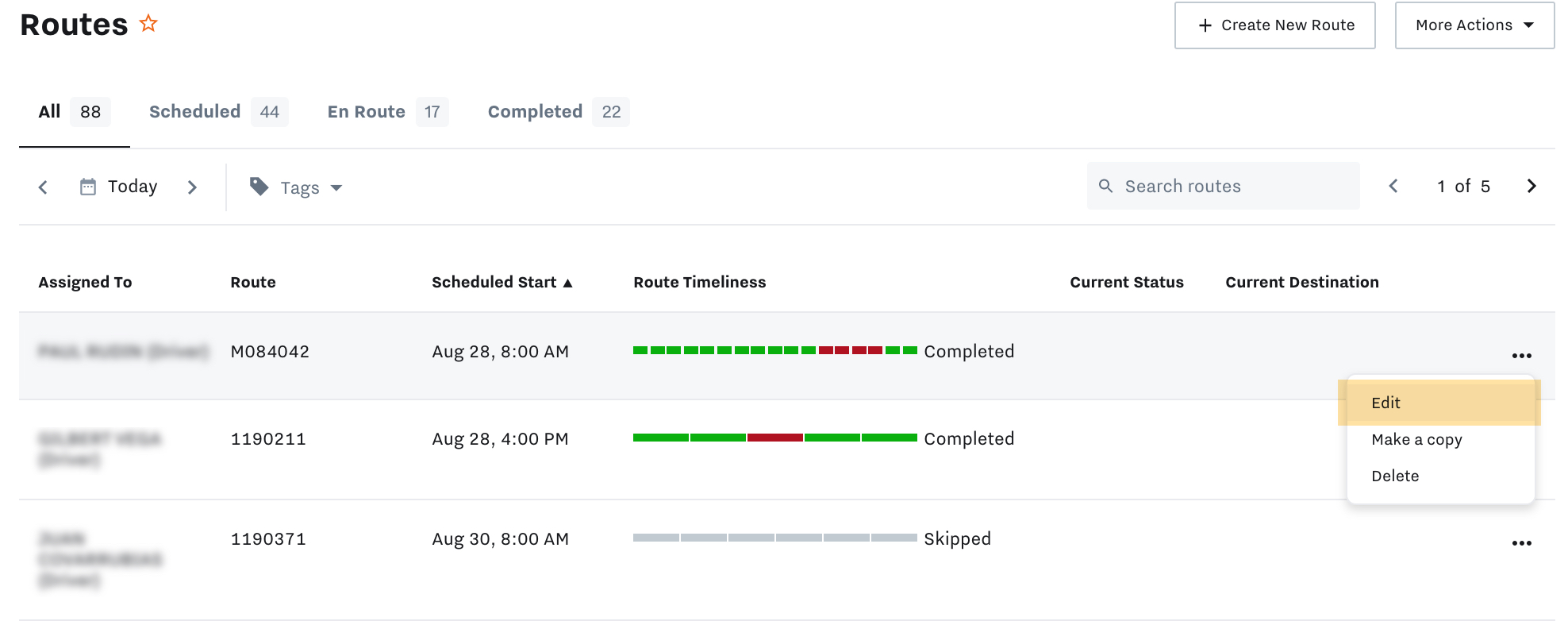Advance to next day with right chevron

192,187
